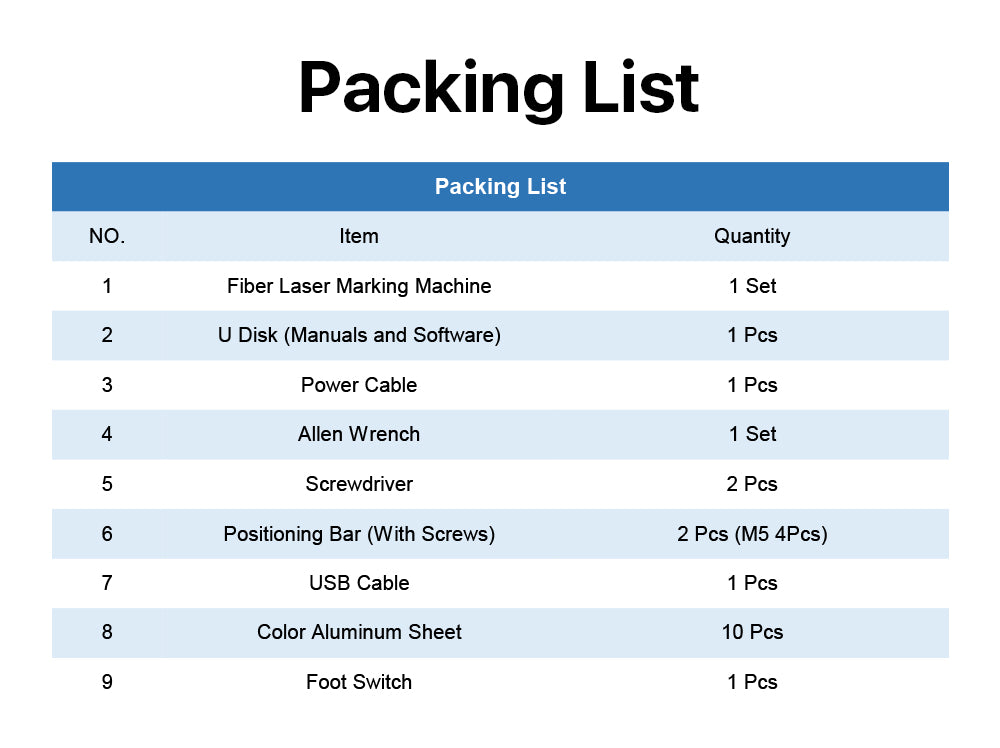The image size is (1000, 748).
Task: Click the 'Item' column header
Action: 359,236
